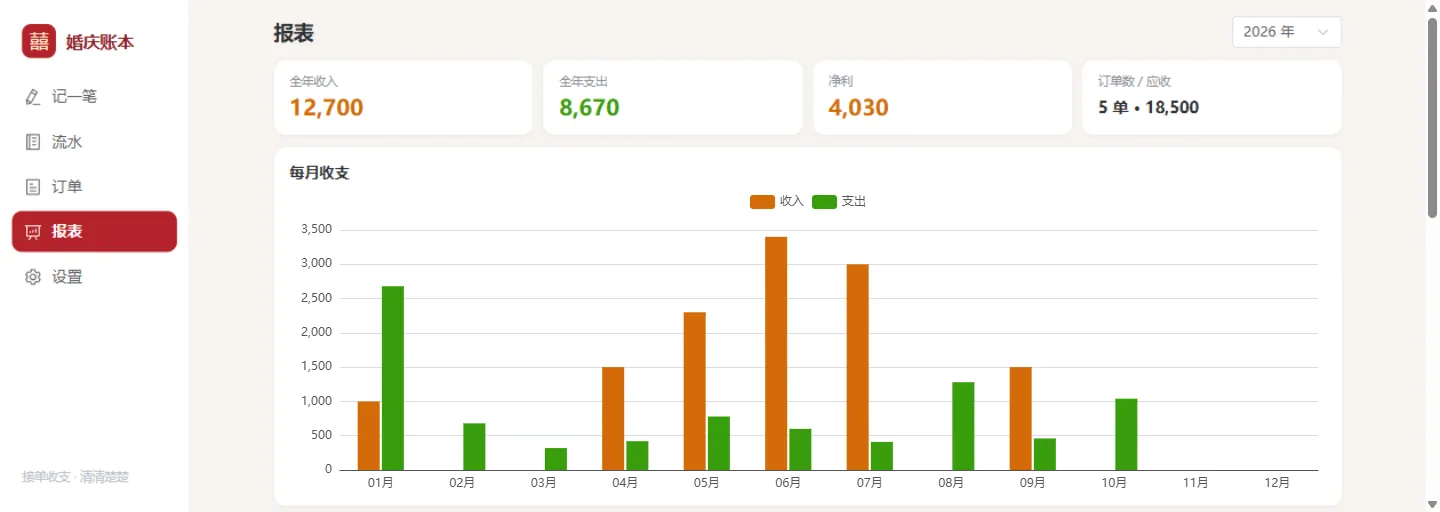Click the January income bar
Viewport: 1440px width, 512px height.
(x=369, y=435)
